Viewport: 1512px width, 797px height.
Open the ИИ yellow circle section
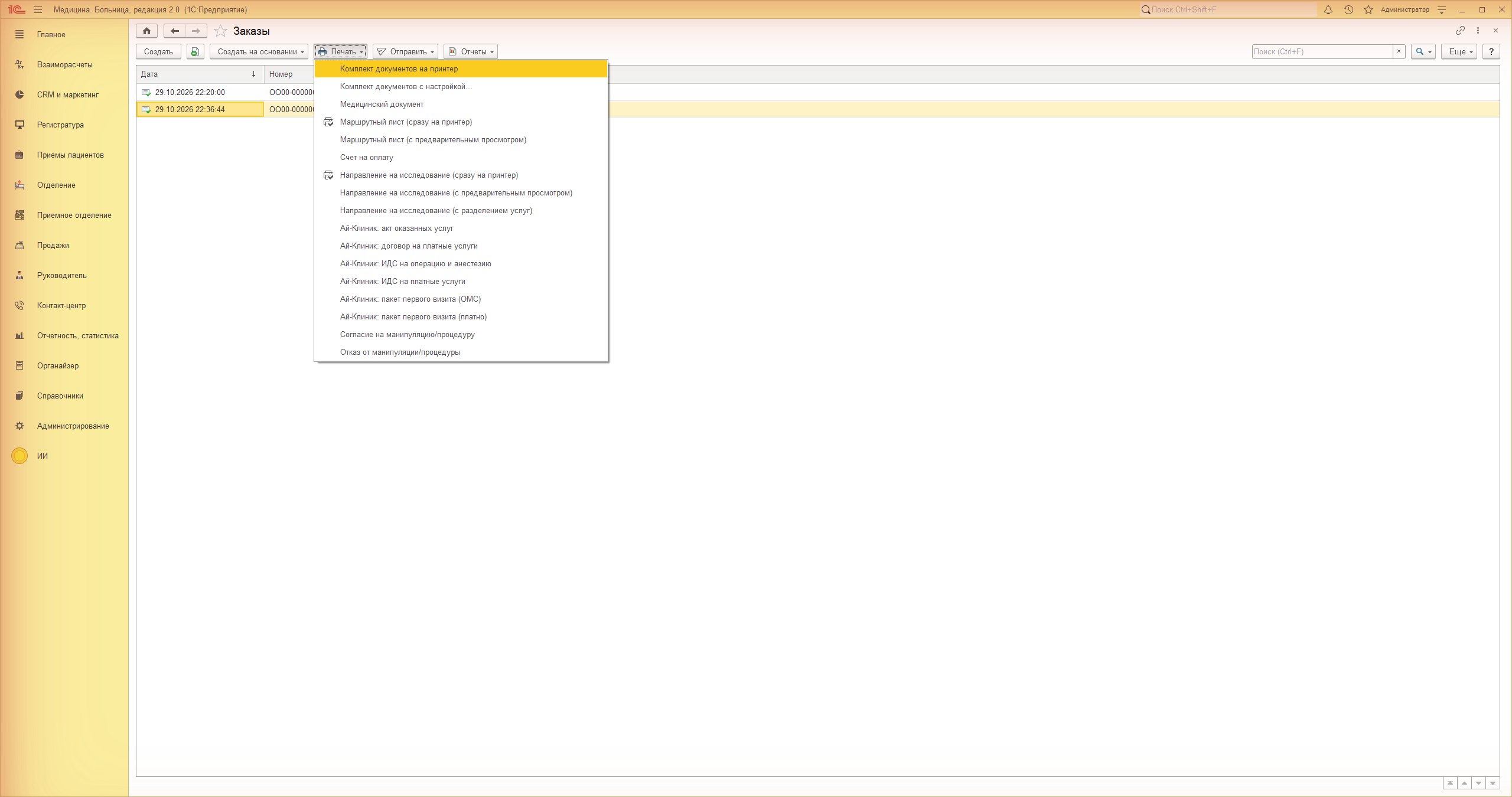(x=19, y=456)
